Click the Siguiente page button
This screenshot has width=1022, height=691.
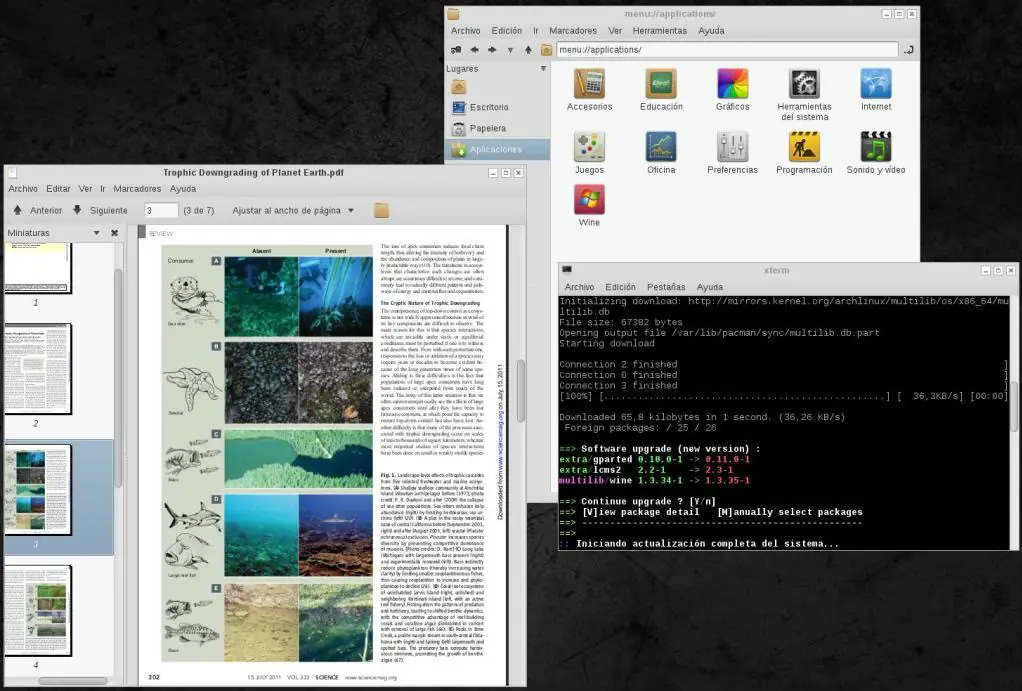coord(100,211)
